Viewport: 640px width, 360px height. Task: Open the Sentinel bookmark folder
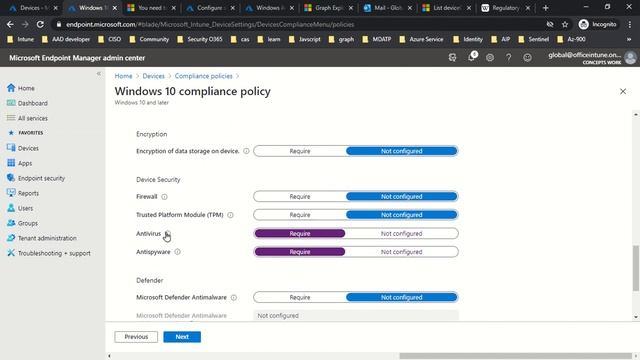pyautogui.click(x=534, y=39)
